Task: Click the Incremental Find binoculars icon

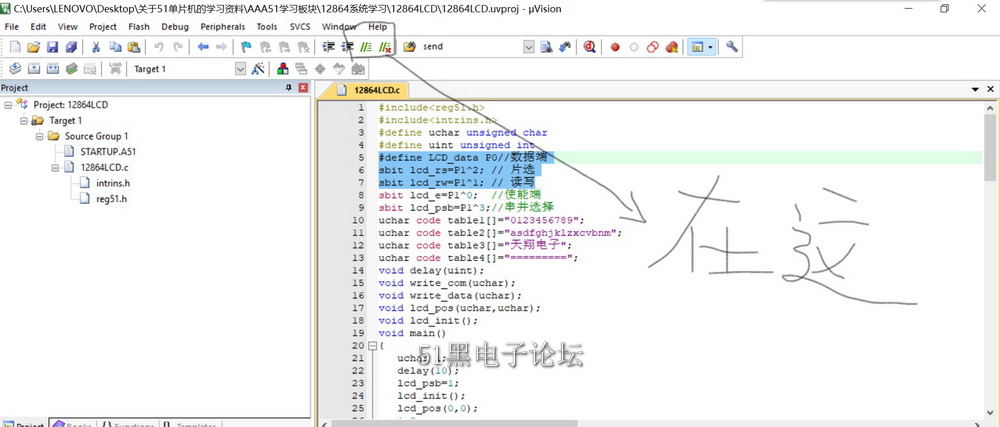Action: pyautogui.click(x=565, y=47)
